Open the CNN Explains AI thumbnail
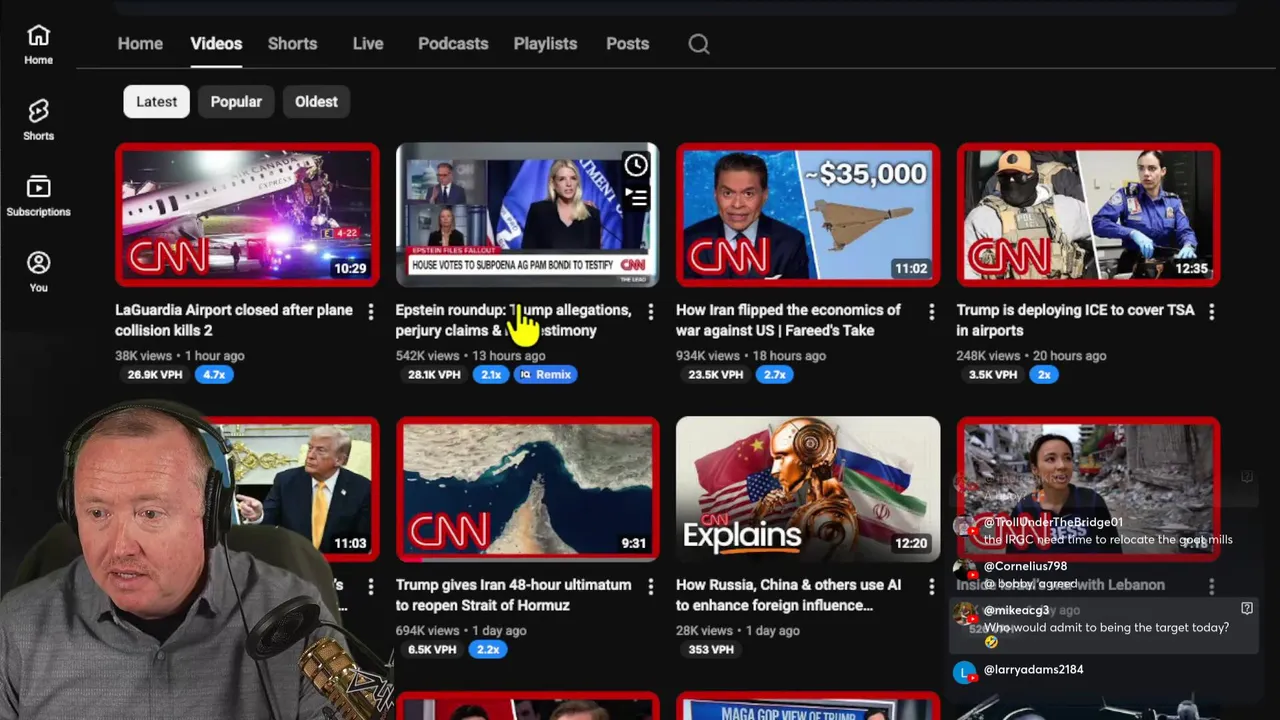 [808, 489]
